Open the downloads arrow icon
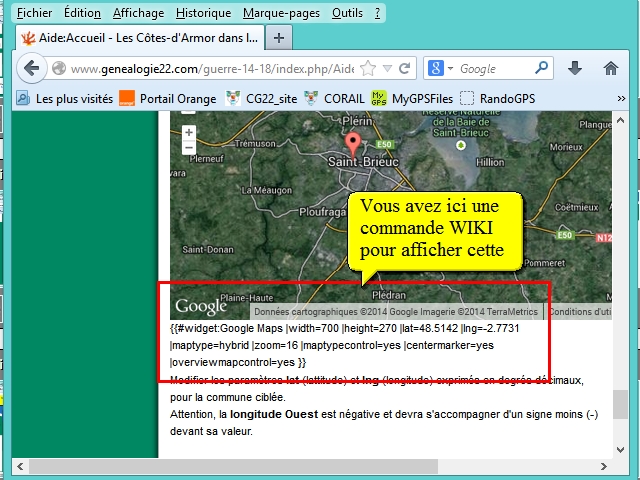Image resolution: width=640 pixels, height=480 pixels. (x=575, y=68)
